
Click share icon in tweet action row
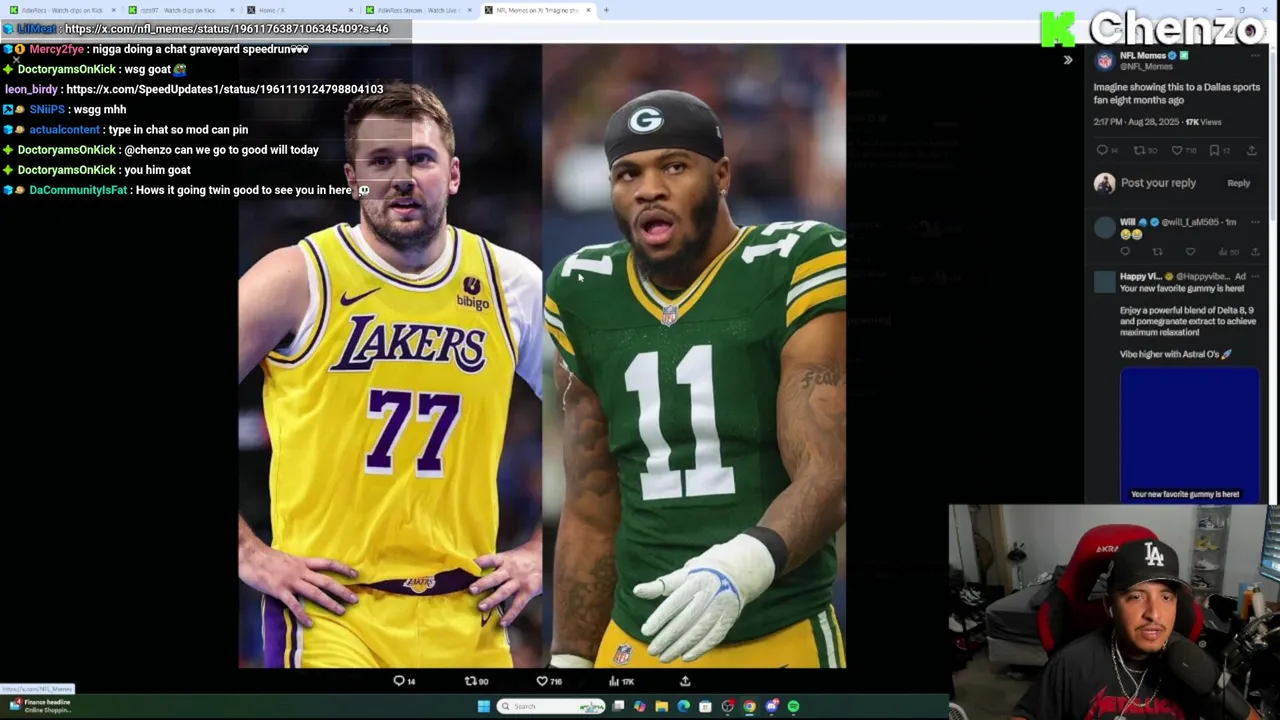[x=1251, y=150]
